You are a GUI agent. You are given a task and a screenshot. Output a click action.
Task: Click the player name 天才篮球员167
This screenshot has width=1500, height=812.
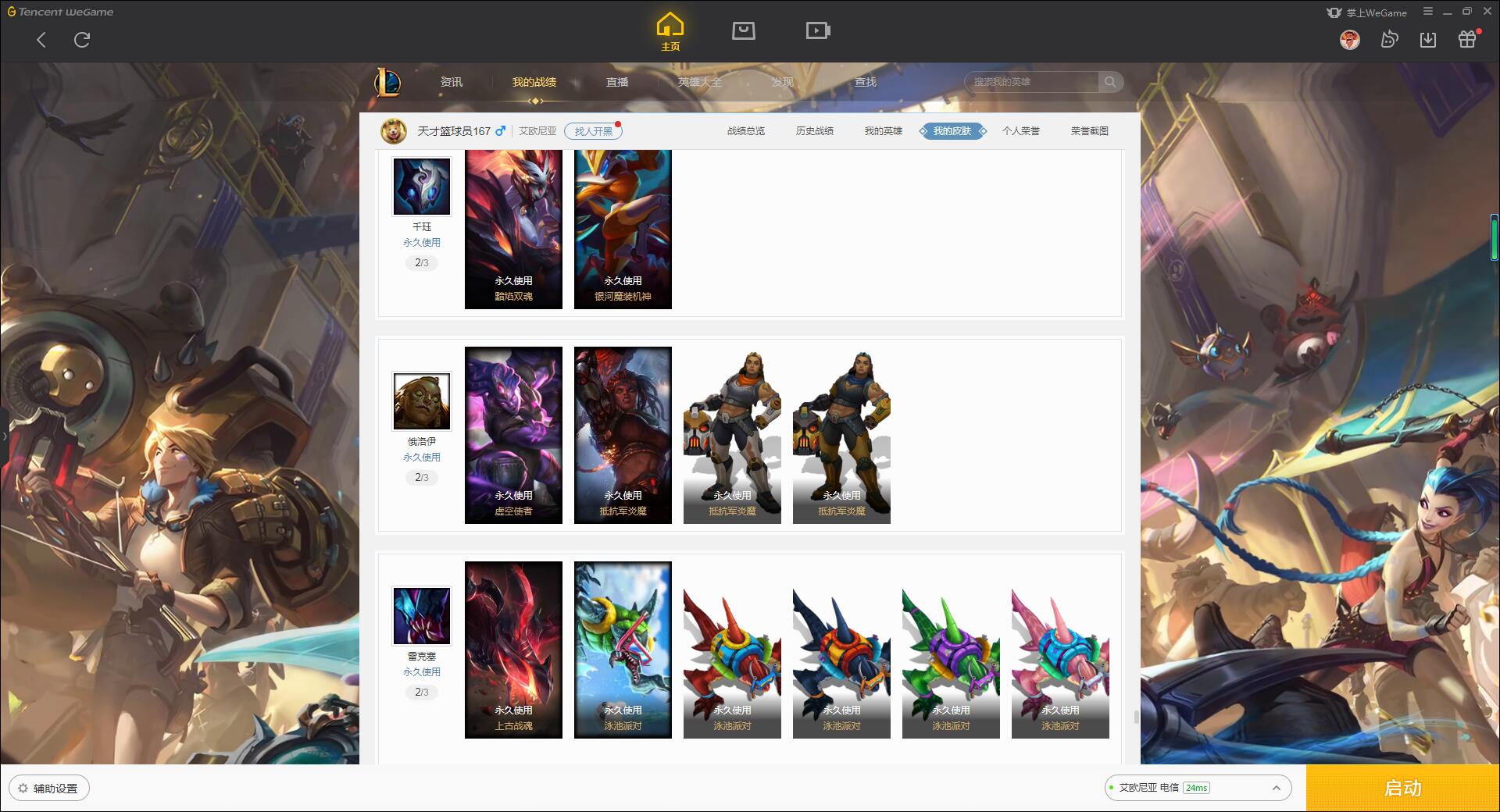click(x=454, y=131)
